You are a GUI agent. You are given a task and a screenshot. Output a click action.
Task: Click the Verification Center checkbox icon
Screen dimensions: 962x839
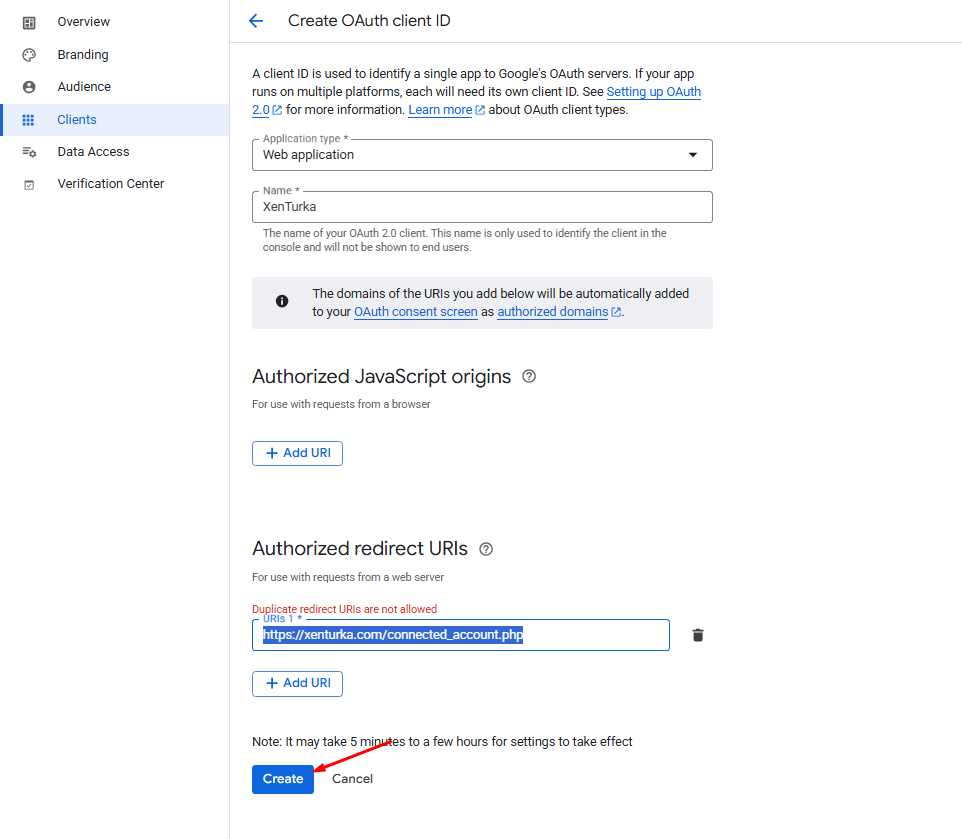click(x=29, y=185)
